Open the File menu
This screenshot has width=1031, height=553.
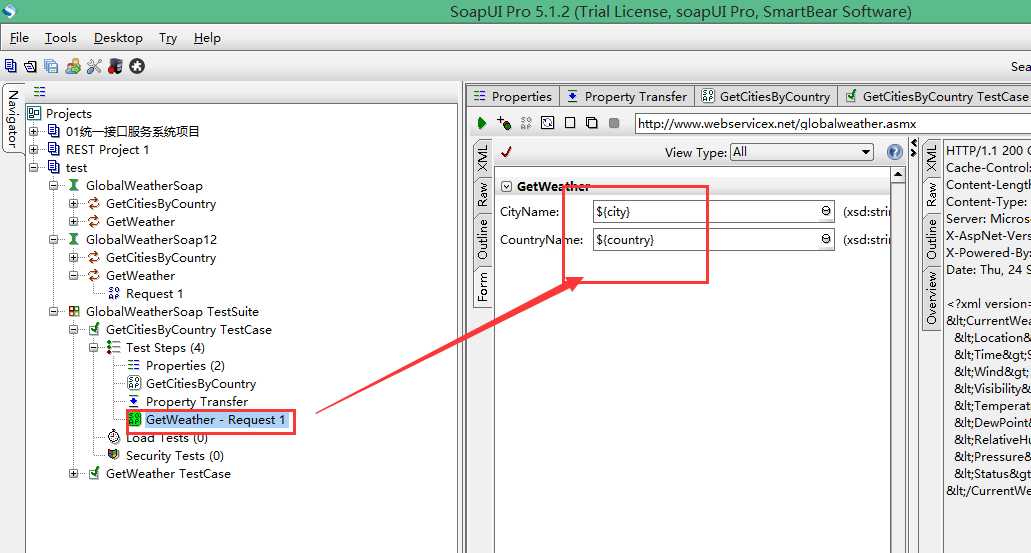pyautogui.click(x=19, y=37)
